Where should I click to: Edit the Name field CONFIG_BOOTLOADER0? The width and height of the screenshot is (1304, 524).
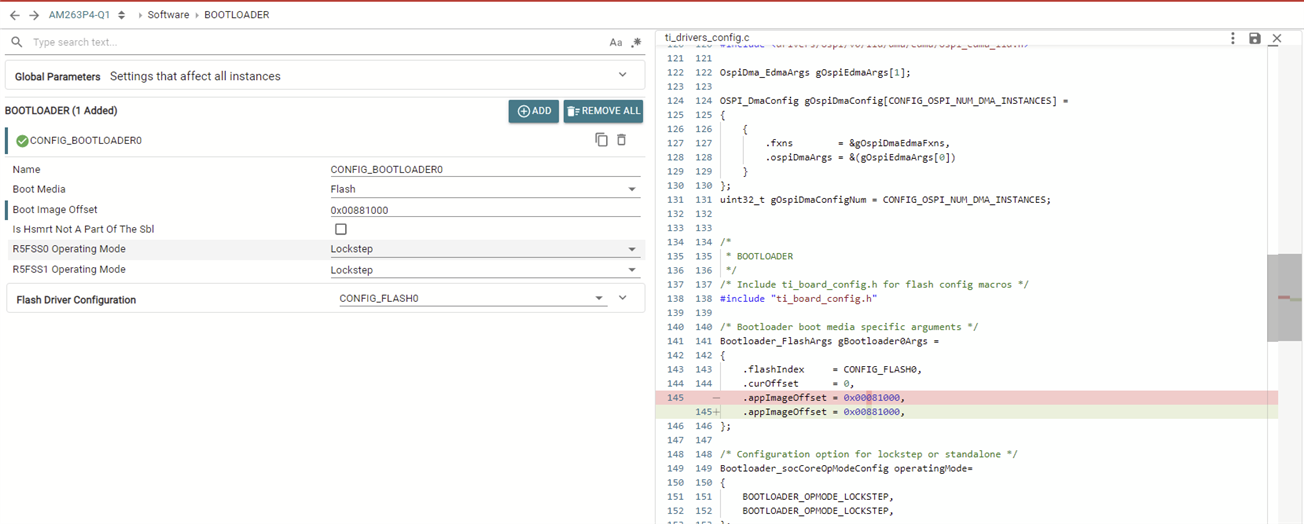coord(485,169)
